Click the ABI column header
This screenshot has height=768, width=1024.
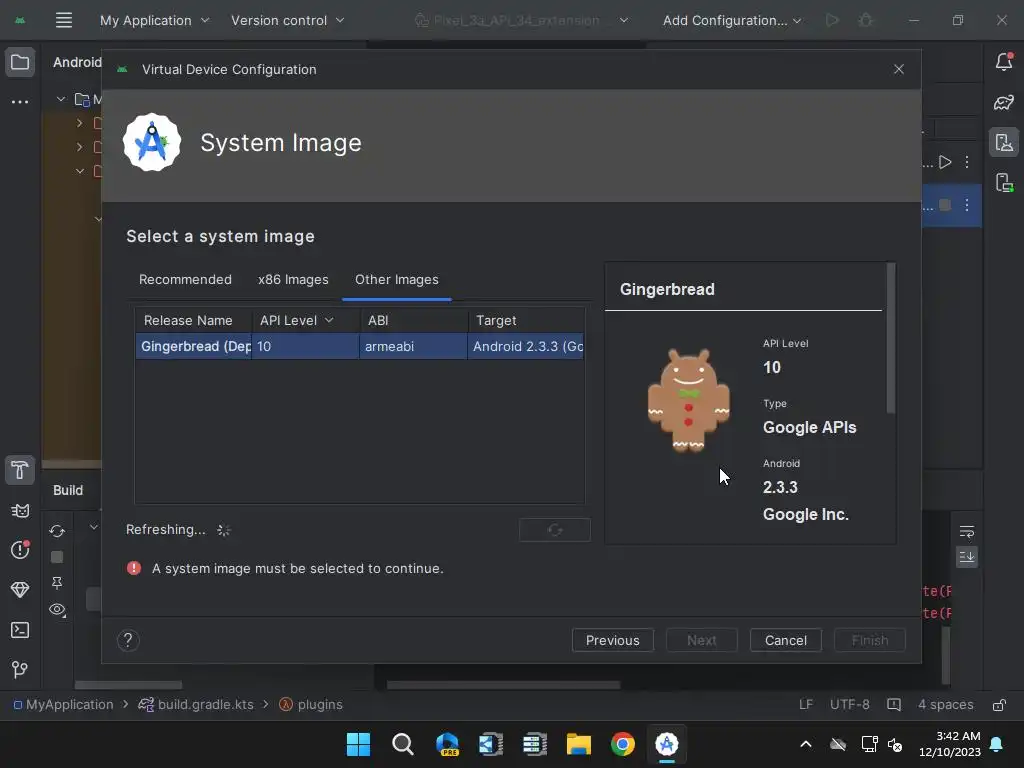(x=414, y=321)
